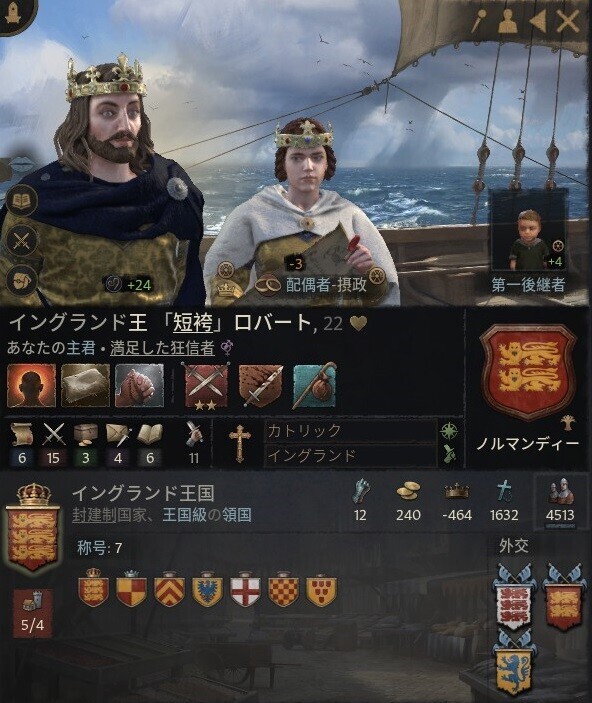Open 満足した狂信者 personality link

(x=162, y=348)
